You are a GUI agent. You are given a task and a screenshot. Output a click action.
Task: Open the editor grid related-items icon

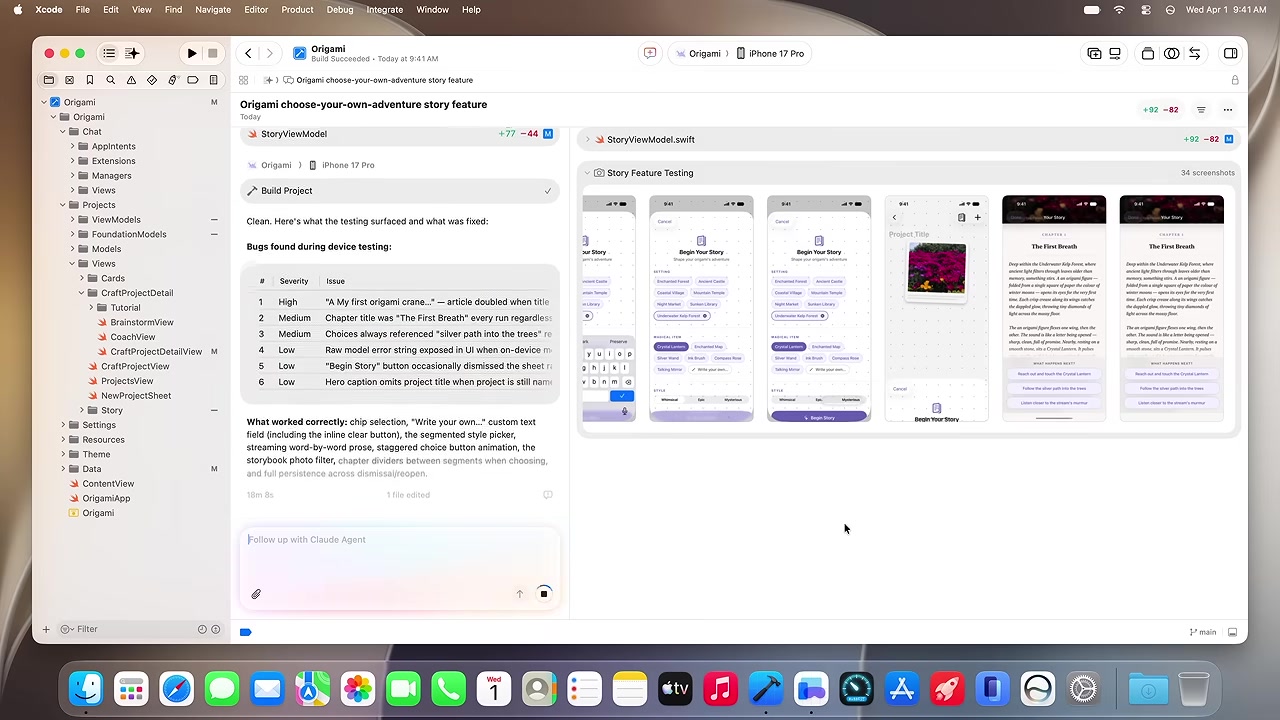coord(243,80)
